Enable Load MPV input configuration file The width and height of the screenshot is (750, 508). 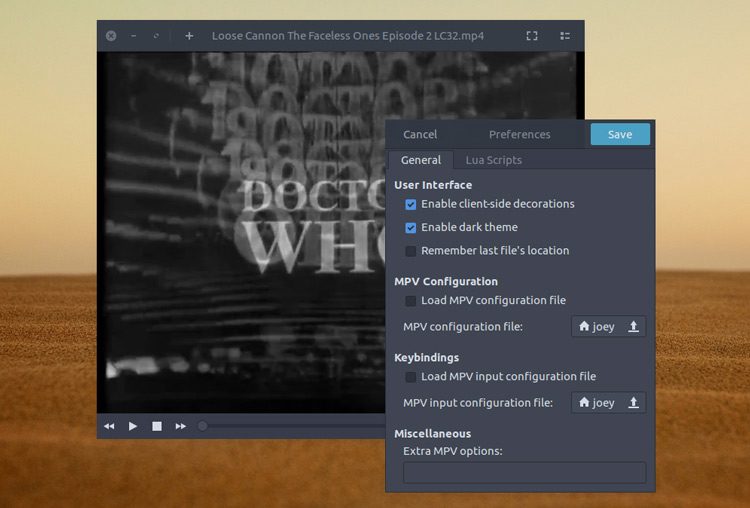(x=411, y=377)
